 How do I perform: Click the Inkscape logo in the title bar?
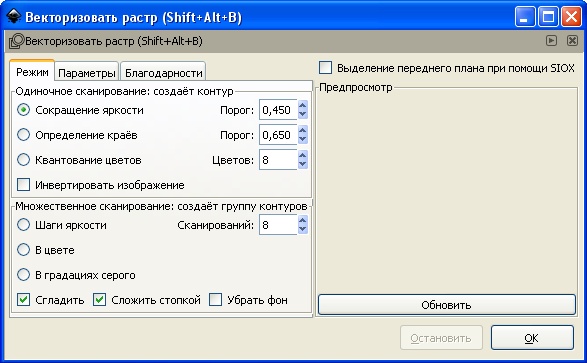pos(13,16)
